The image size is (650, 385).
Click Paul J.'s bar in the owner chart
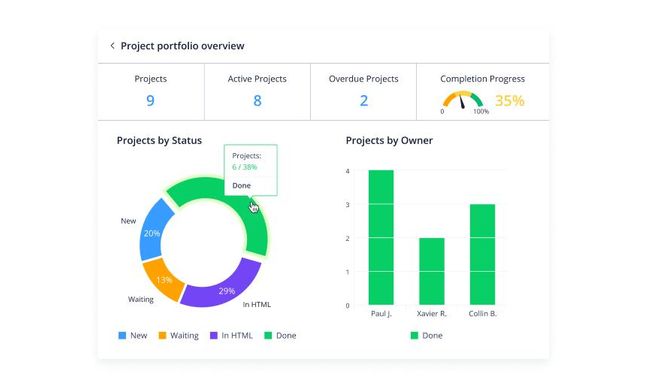coord(381,237)
